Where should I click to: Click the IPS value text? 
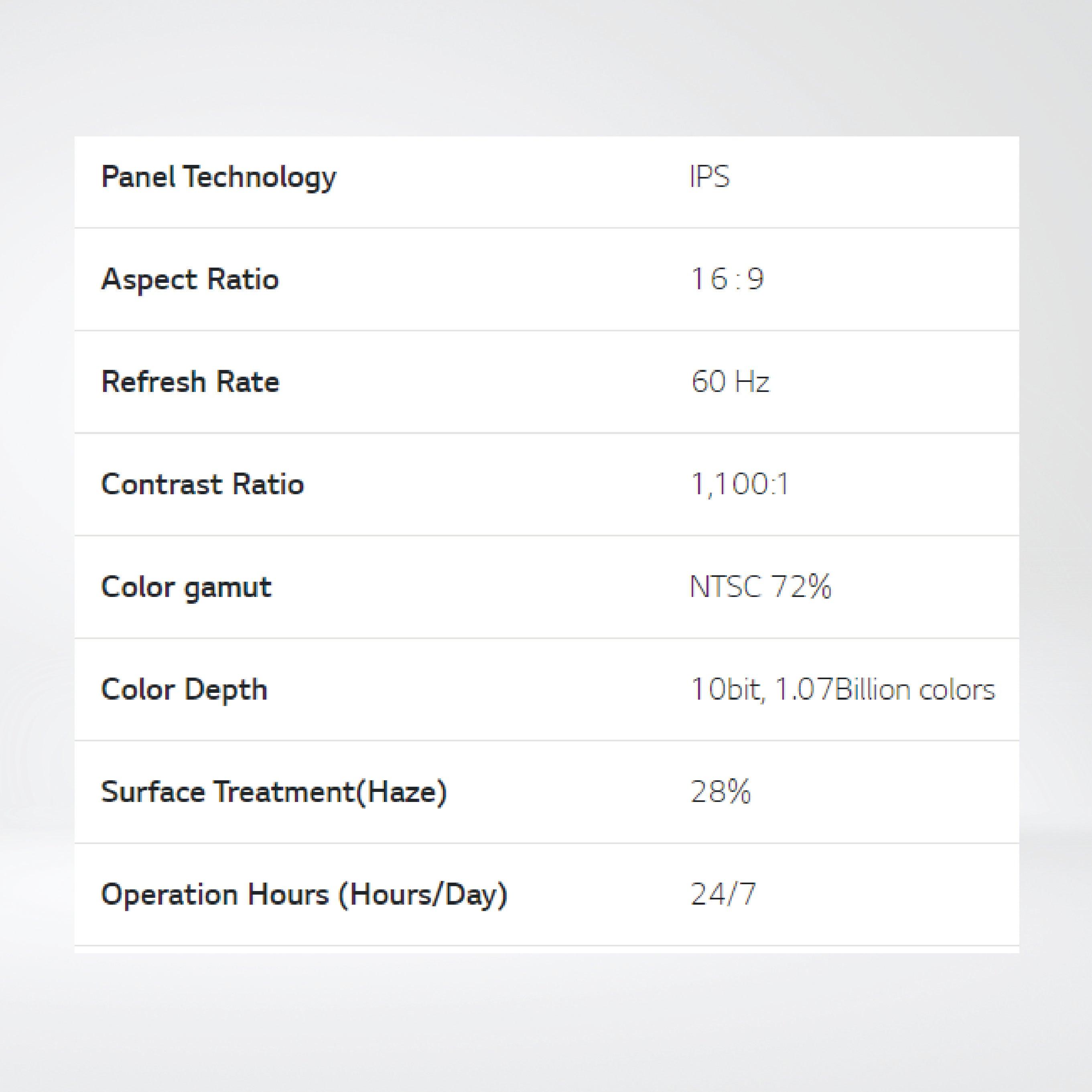(709, 177)
